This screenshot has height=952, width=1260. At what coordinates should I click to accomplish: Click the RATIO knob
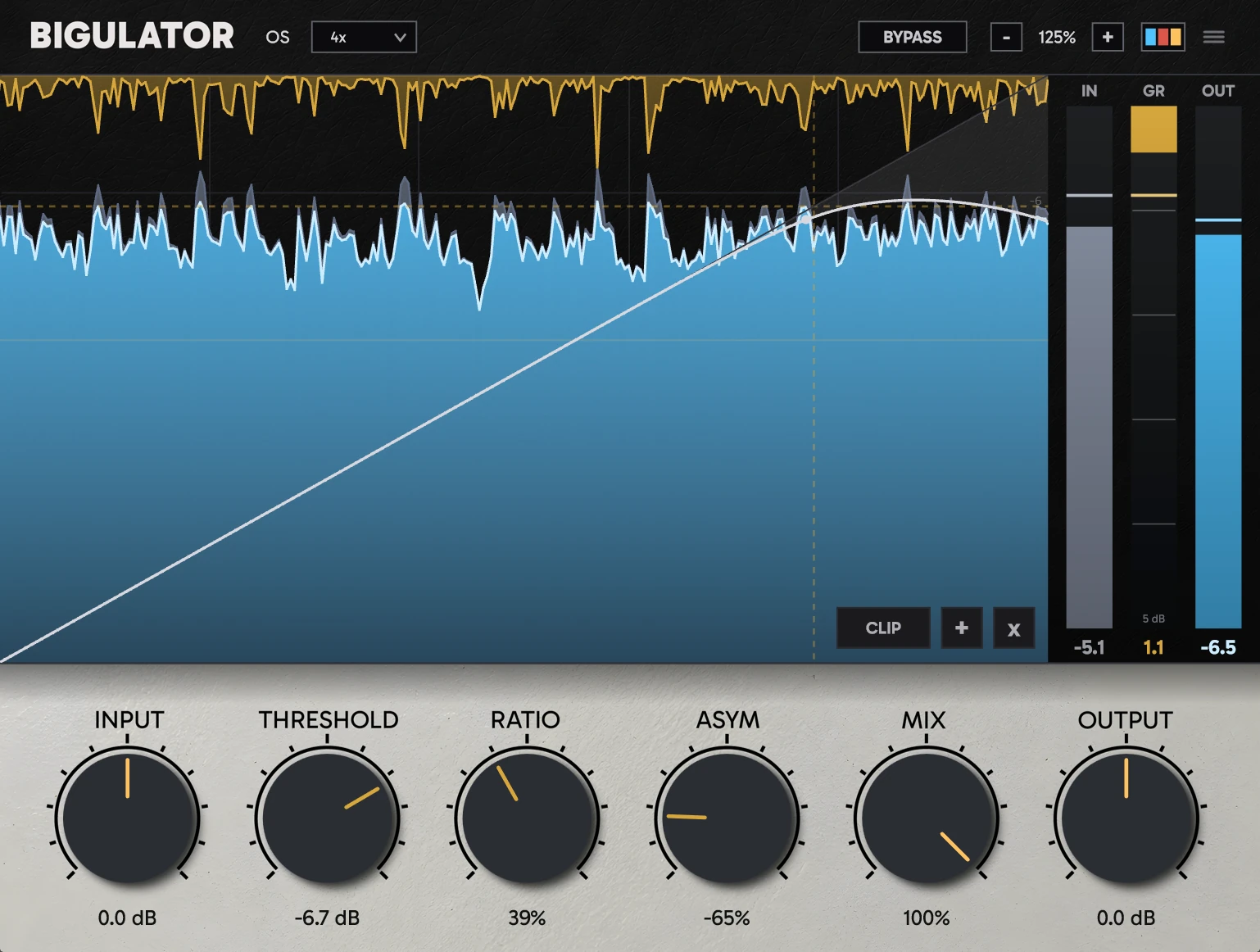[527, 817]
